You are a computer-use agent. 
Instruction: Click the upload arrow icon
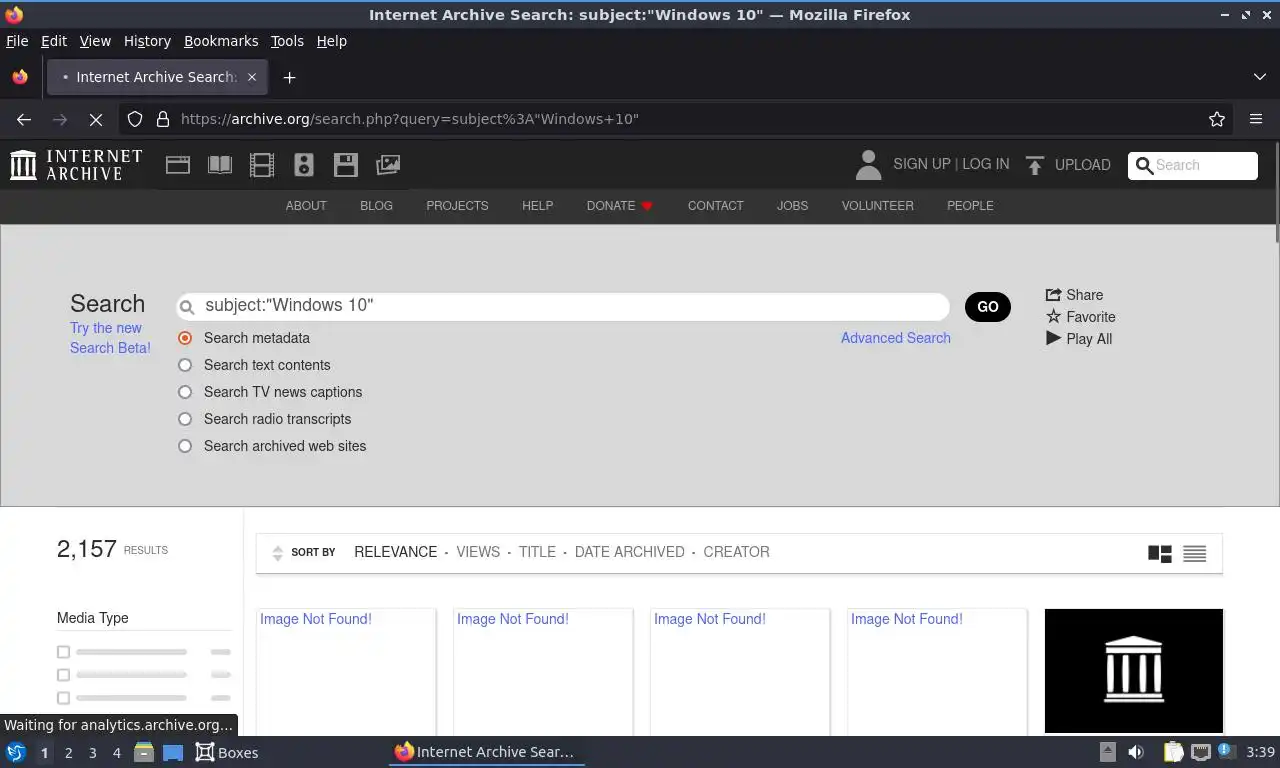[x=1035, y=165]
